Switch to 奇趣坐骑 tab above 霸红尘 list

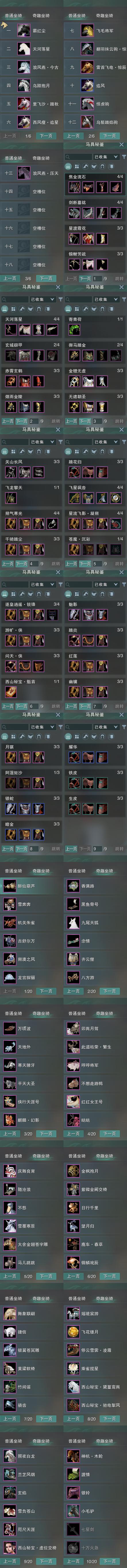tap(41, 15)
